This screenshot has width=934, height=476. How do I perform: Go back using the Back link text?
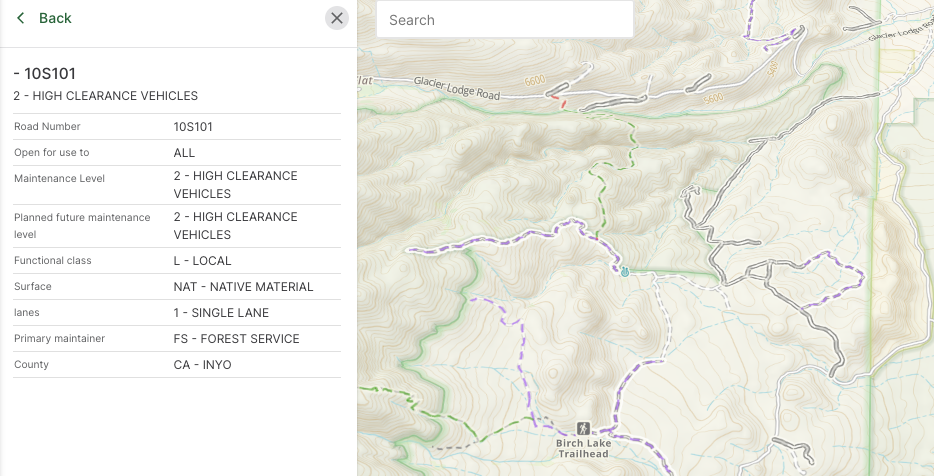pos(55,18)
